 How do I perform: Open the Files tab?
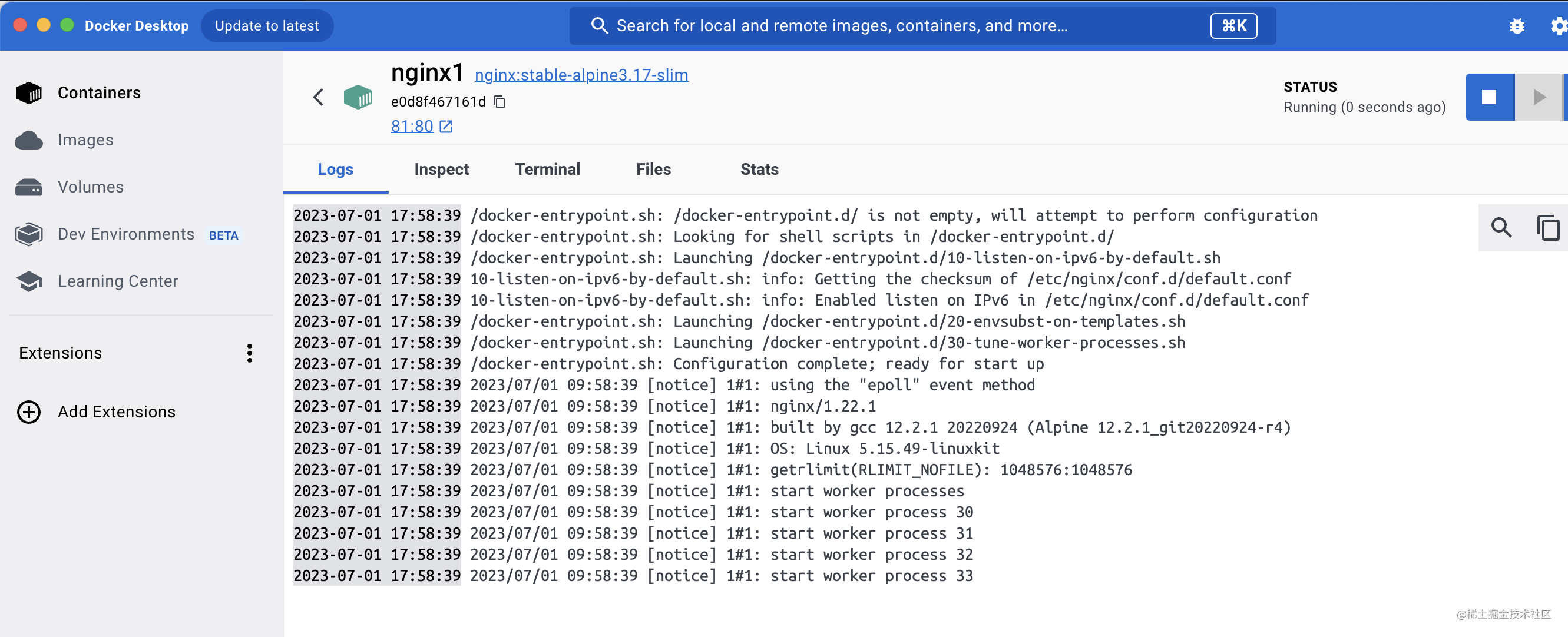coord(653,169)
